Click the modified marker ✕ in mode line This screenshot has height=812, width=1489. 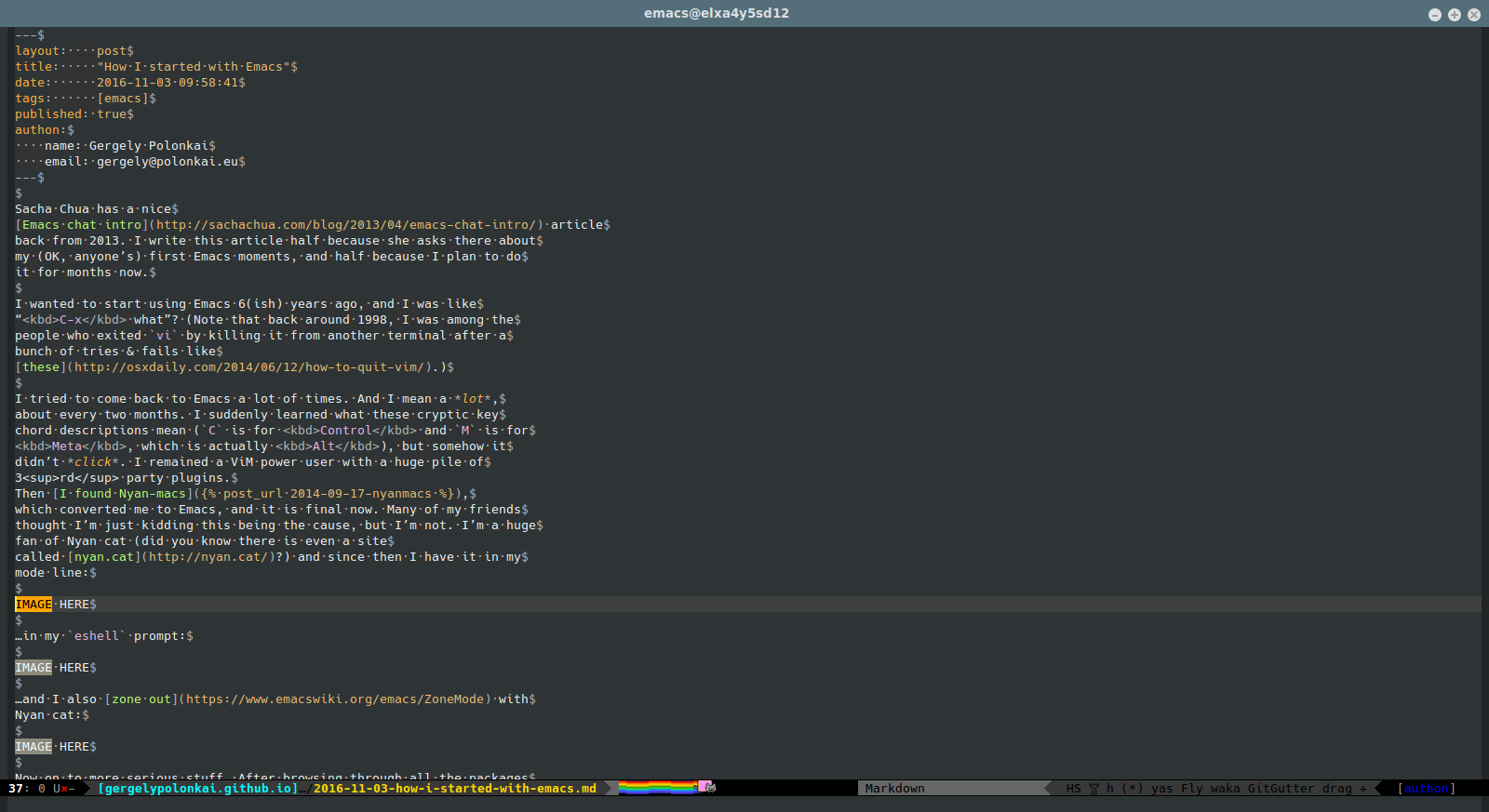tap(64, 789)
